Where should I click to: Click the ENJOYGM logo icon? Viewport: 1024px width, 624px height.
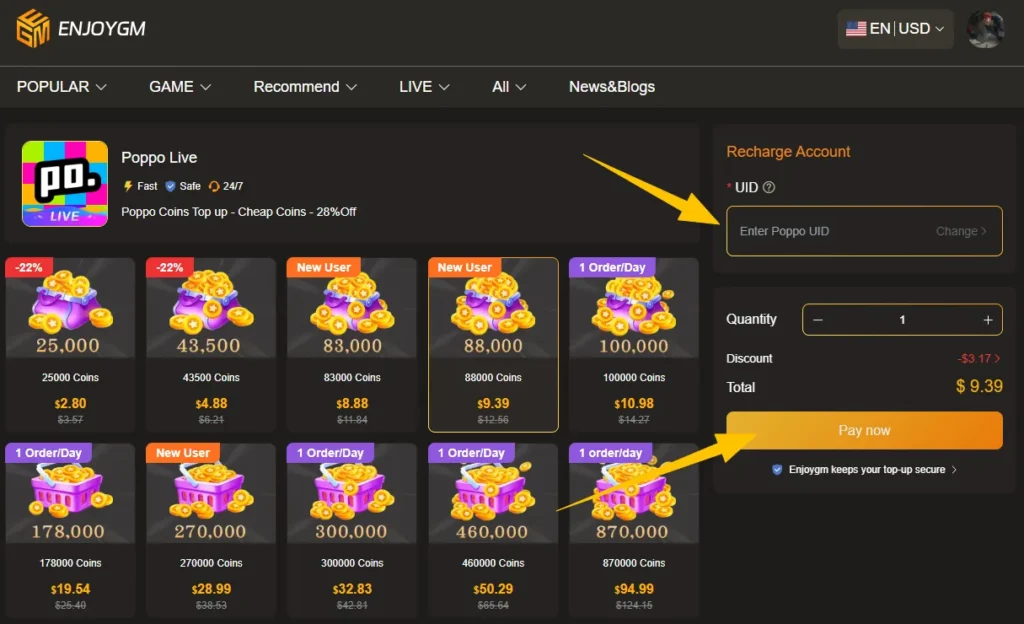(34, 30)
